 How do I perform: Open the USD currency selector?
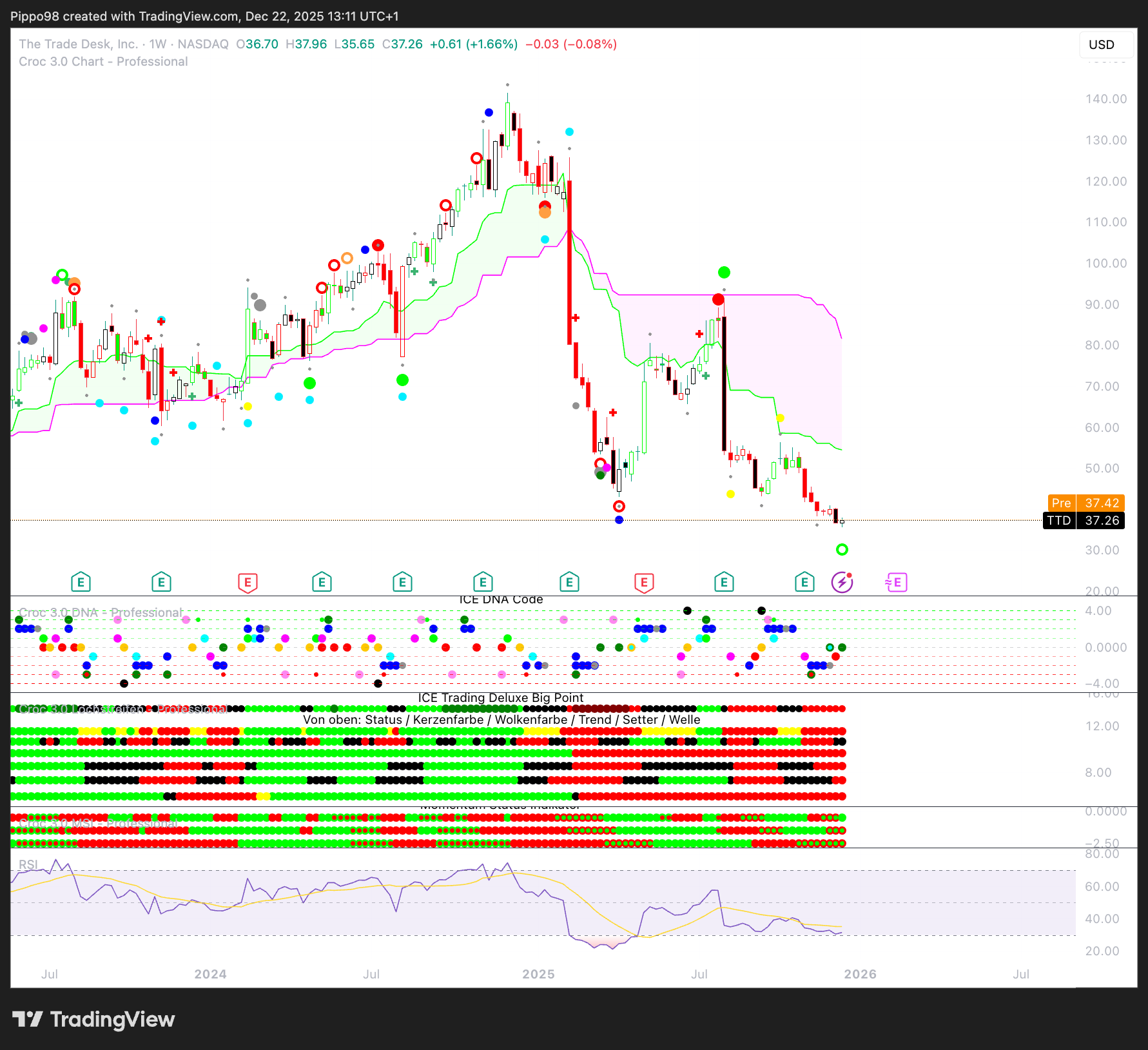pyautogui.click(x=1102, y=44)
